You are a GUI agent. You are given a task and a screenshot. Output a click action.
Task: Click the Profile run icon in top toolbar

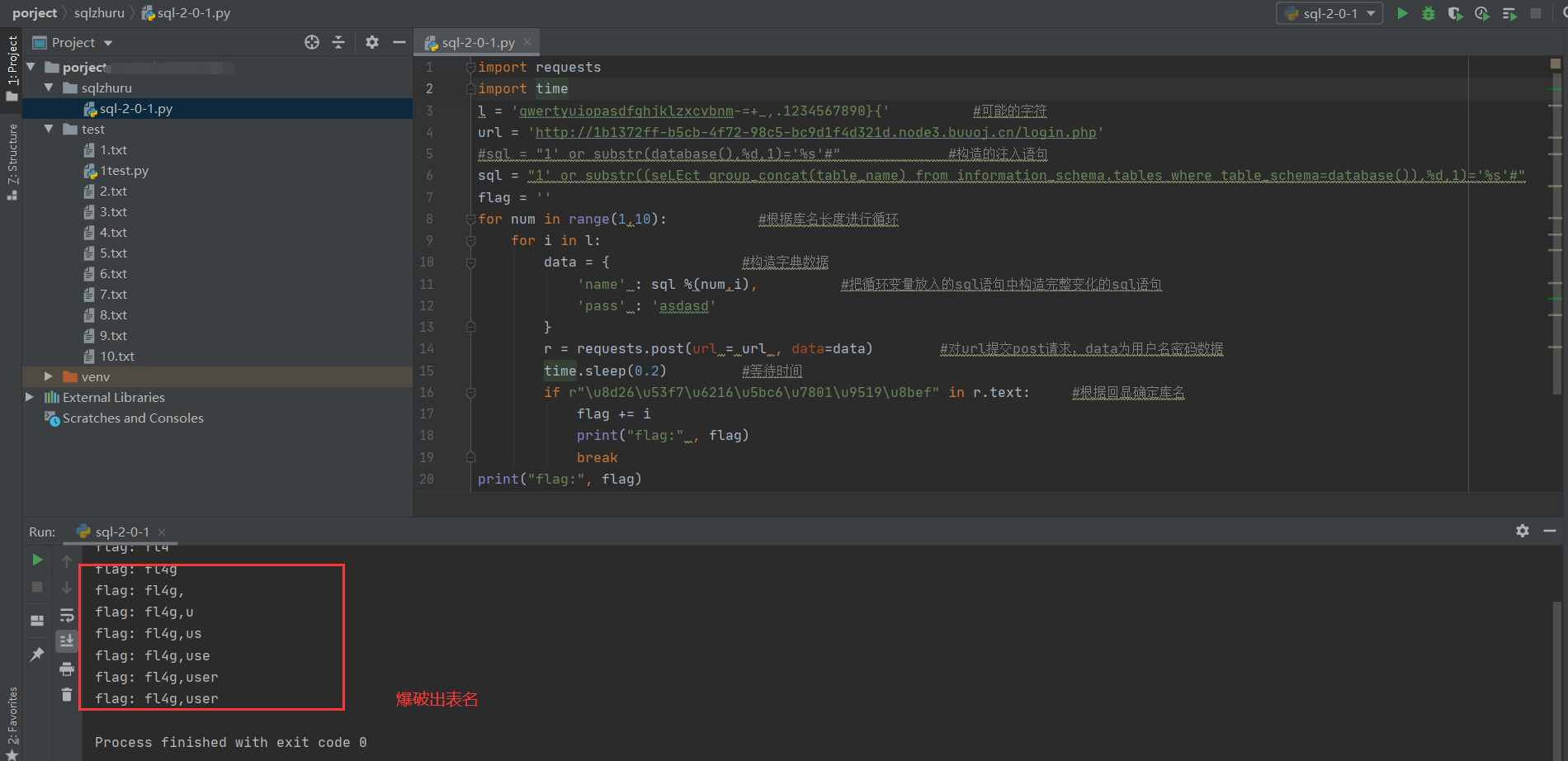pyautogui.click(x=1482, y=13)
